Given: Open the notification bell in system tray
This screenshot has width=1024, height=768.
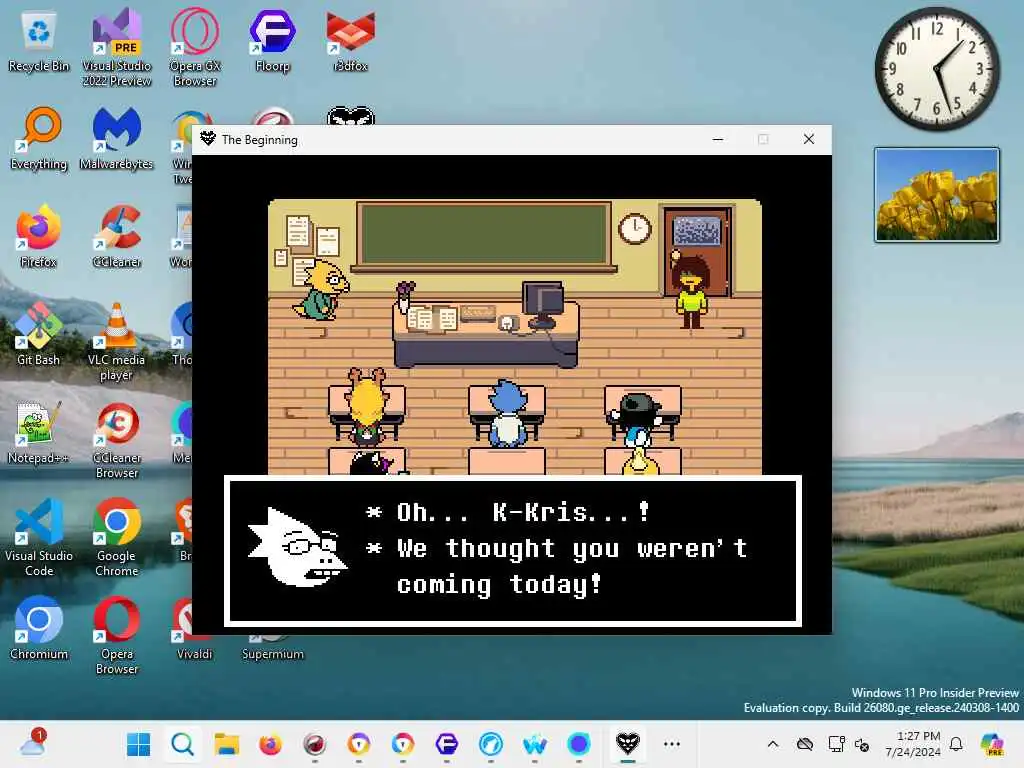Looking at the screenshot, I should click(956, 744).
